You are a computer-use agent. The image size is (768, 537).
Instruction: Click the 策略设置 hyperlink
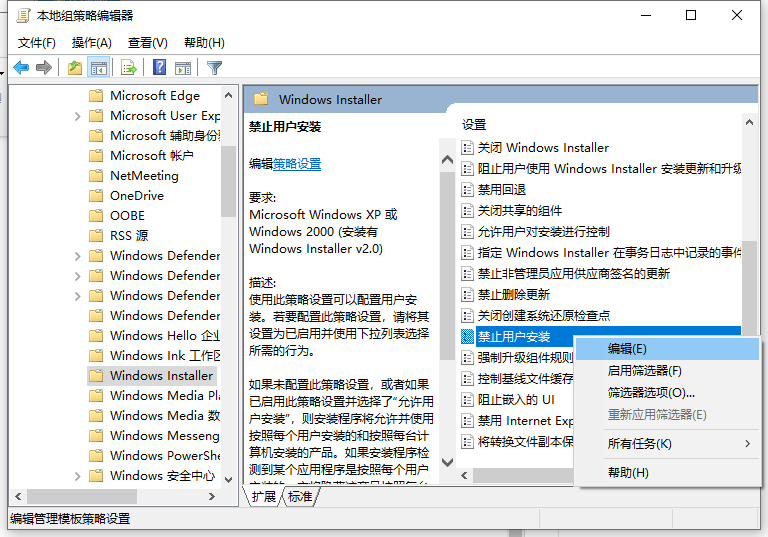click(297, 164)
